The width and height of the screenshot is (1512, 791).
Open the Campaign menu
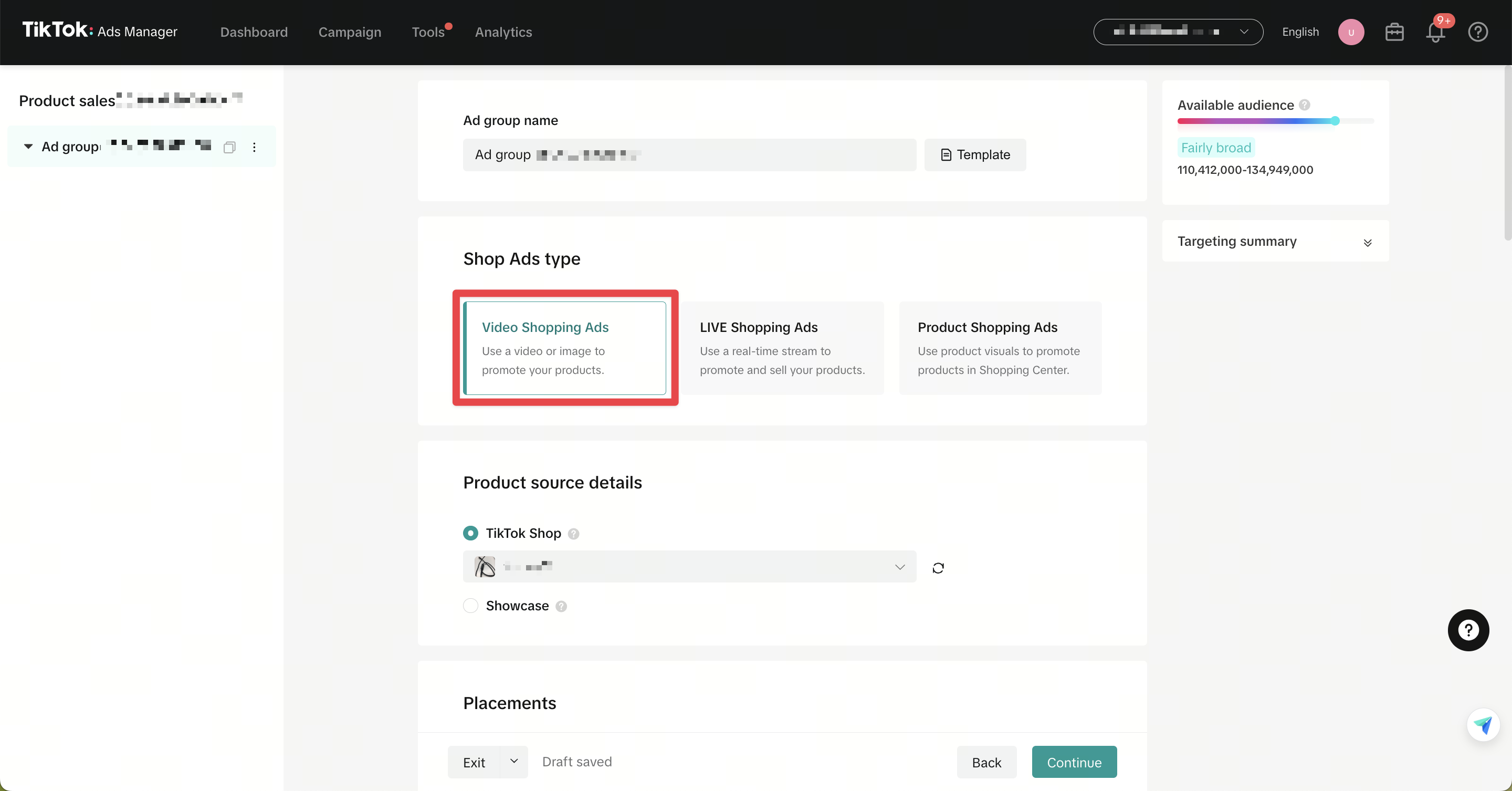[350, 32]
